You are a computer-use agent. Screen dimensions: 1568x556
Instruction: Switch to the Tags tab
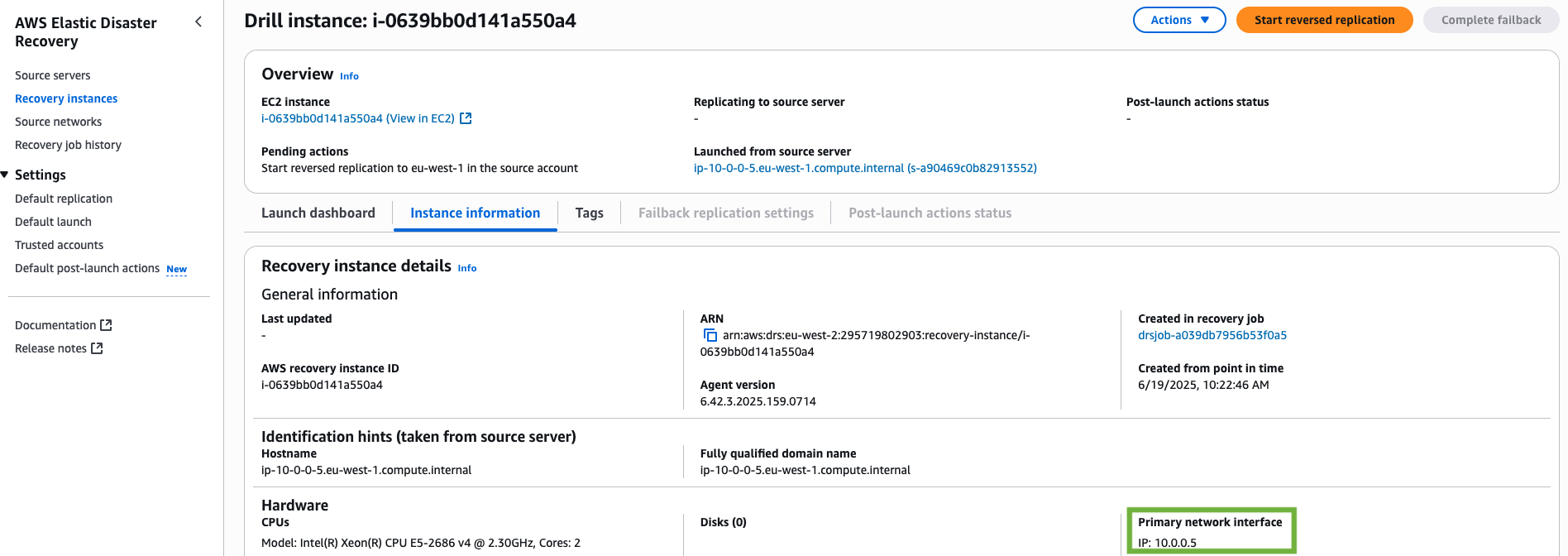tap(589, 213)
